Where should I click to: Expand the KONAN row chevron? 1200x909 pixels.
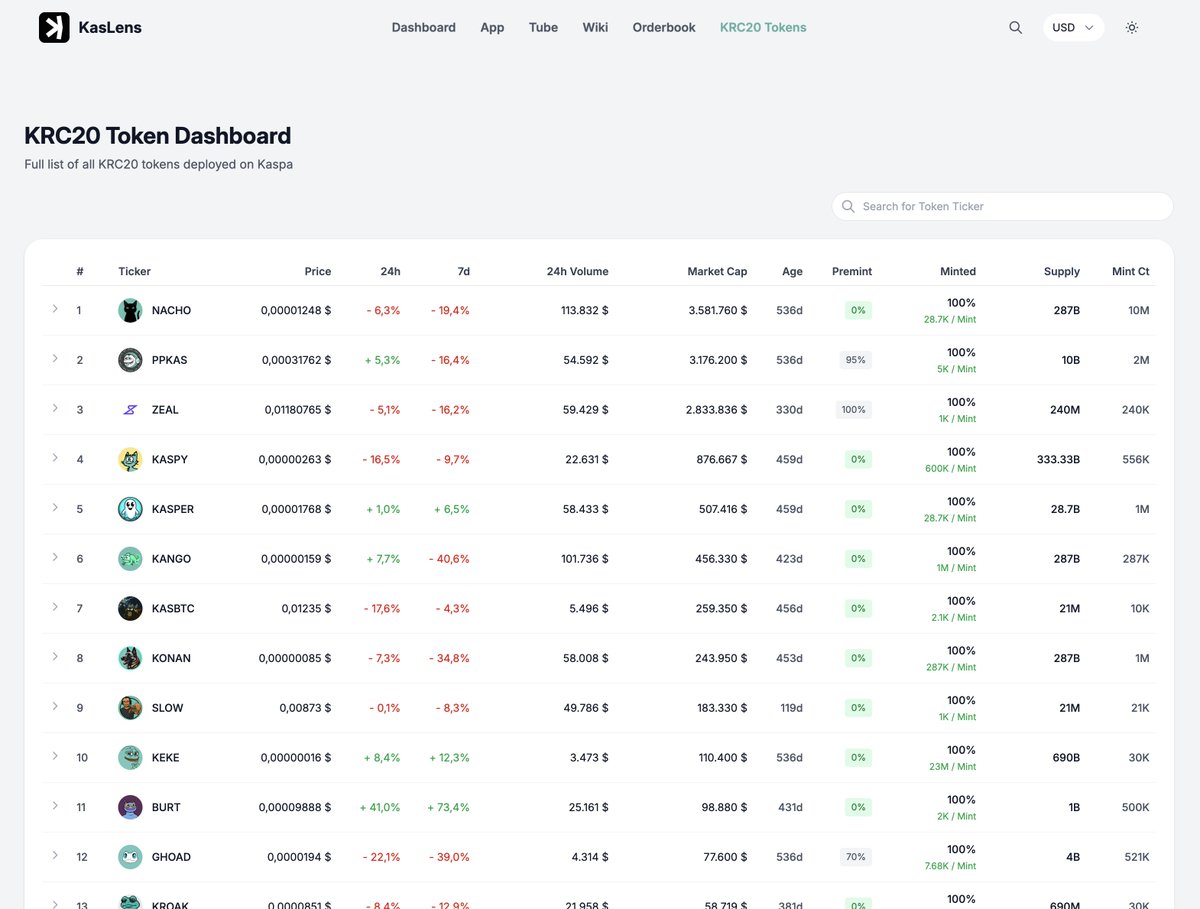coord(55,656)
